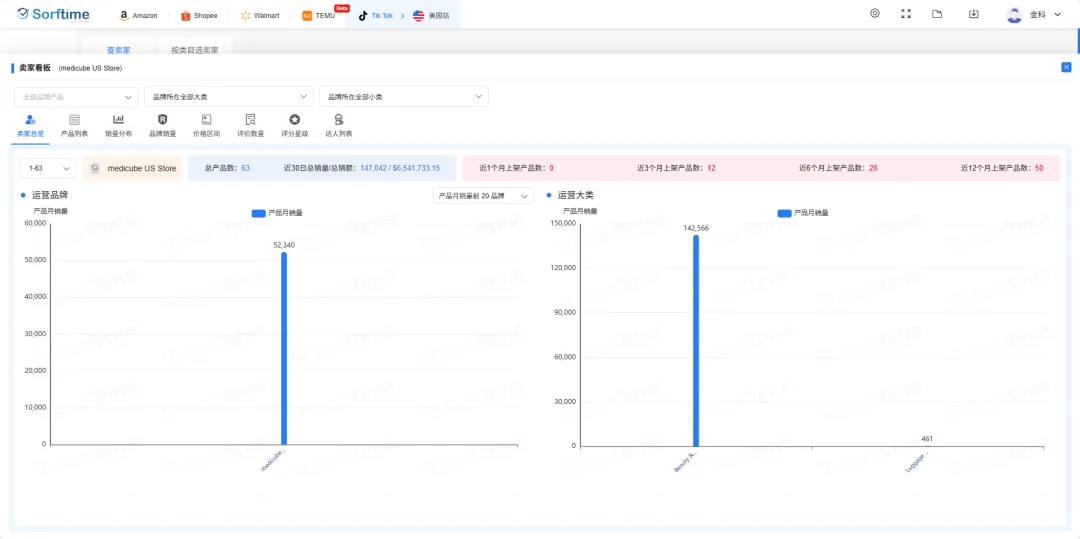1080x539 pixels.
Task: Open the download icon in header
Action: (973, 14)
